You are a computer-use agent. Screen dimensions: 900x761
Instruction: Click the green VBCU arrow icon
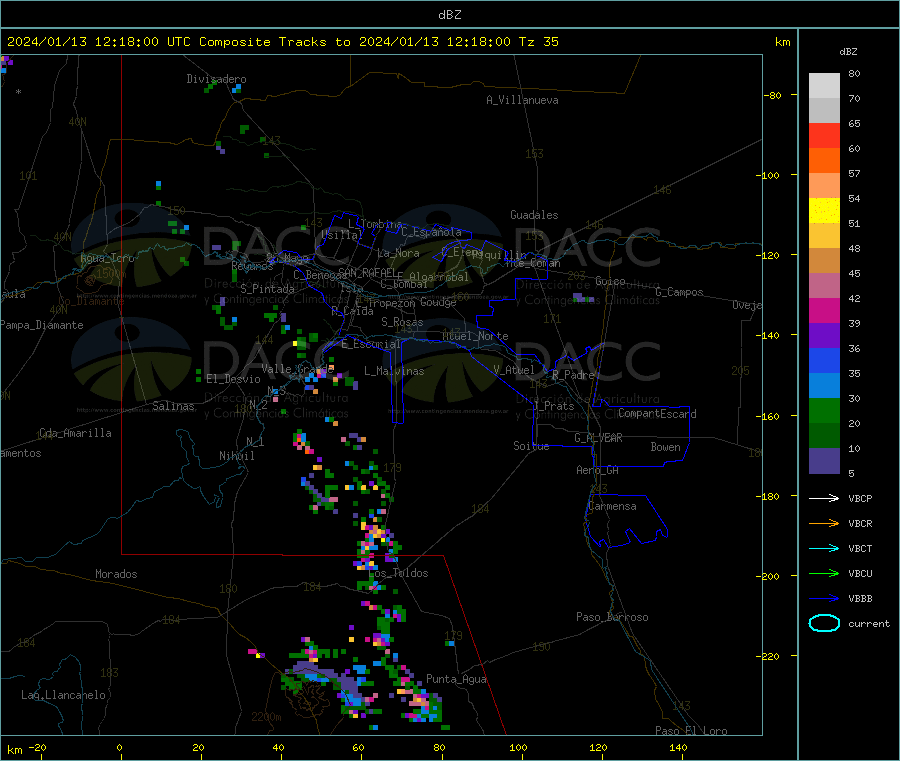824,573
